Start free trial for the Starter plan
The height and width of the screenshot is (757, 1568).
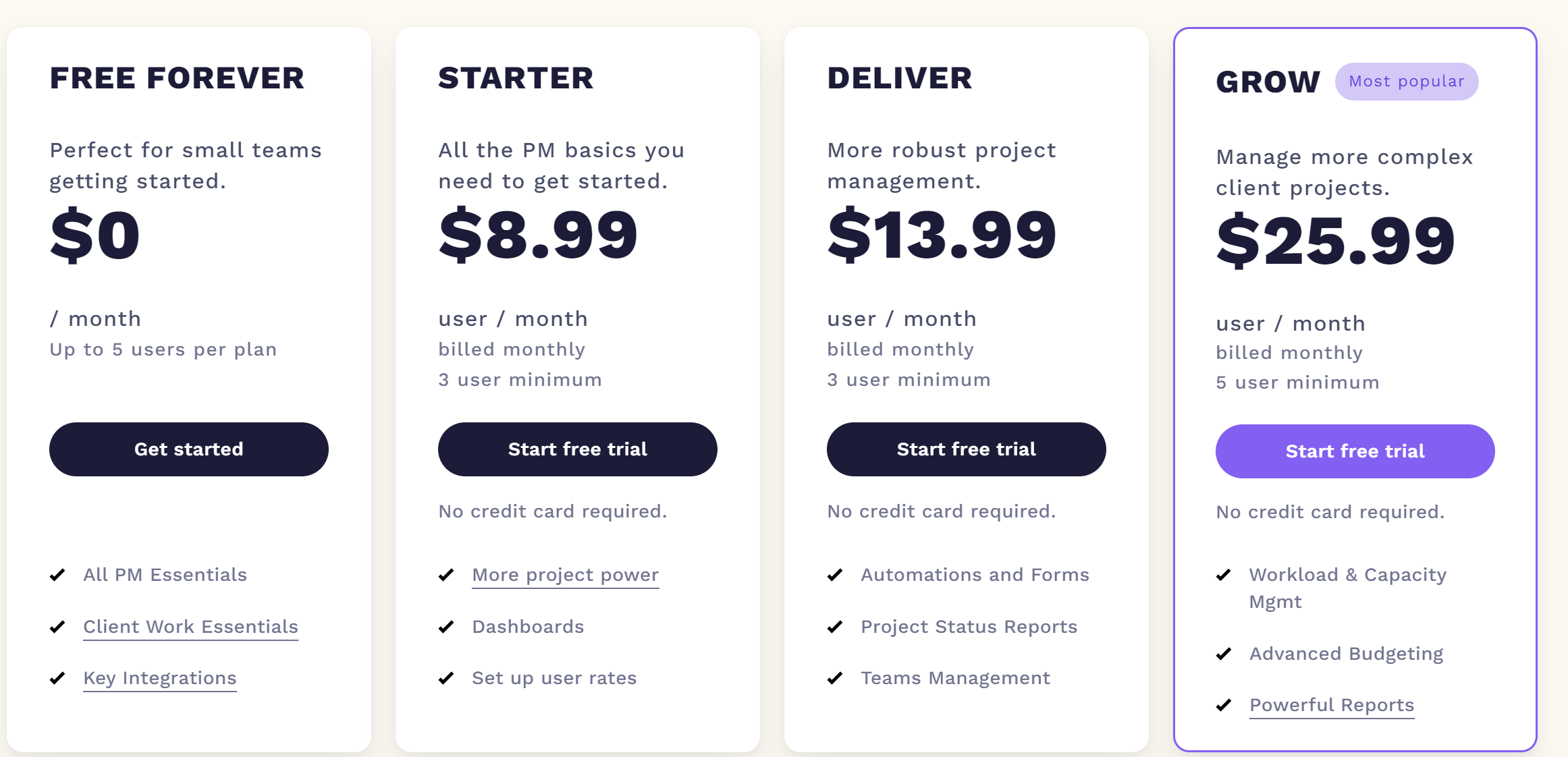(577, 449)
